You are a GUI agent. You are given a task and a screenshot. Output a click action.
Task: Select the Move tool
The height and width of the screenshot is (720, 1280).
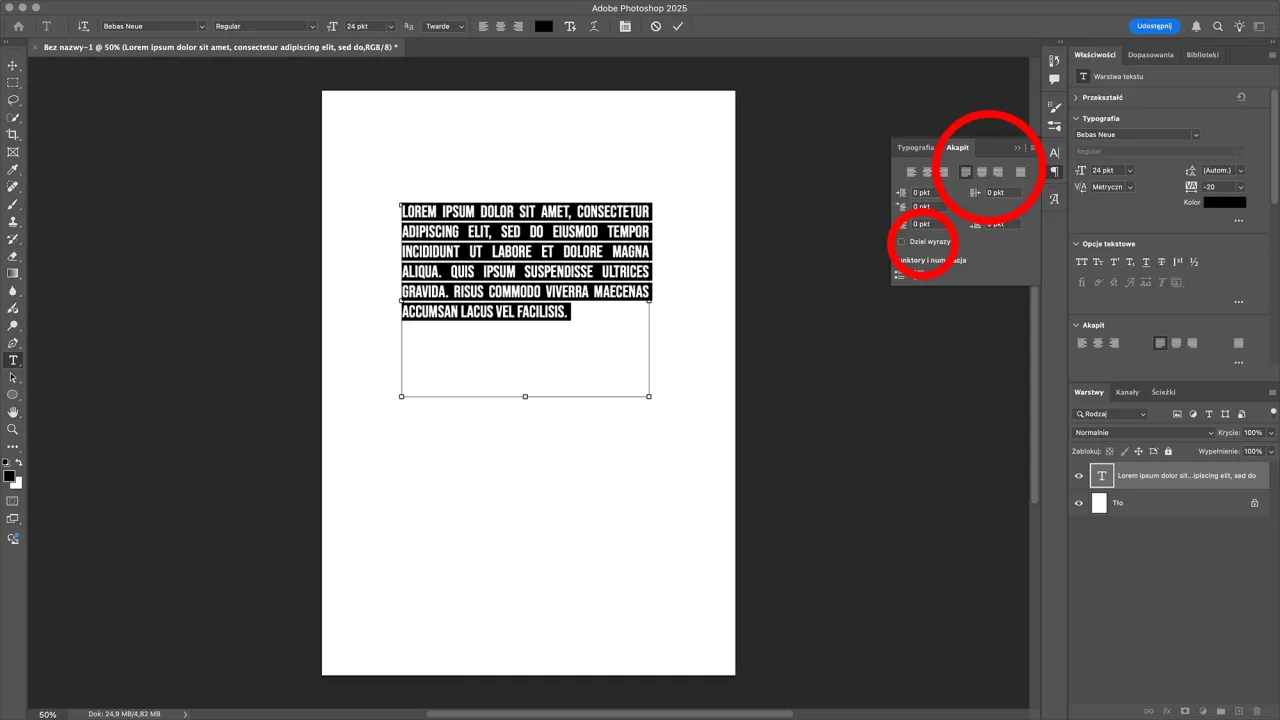pos(13,65)
